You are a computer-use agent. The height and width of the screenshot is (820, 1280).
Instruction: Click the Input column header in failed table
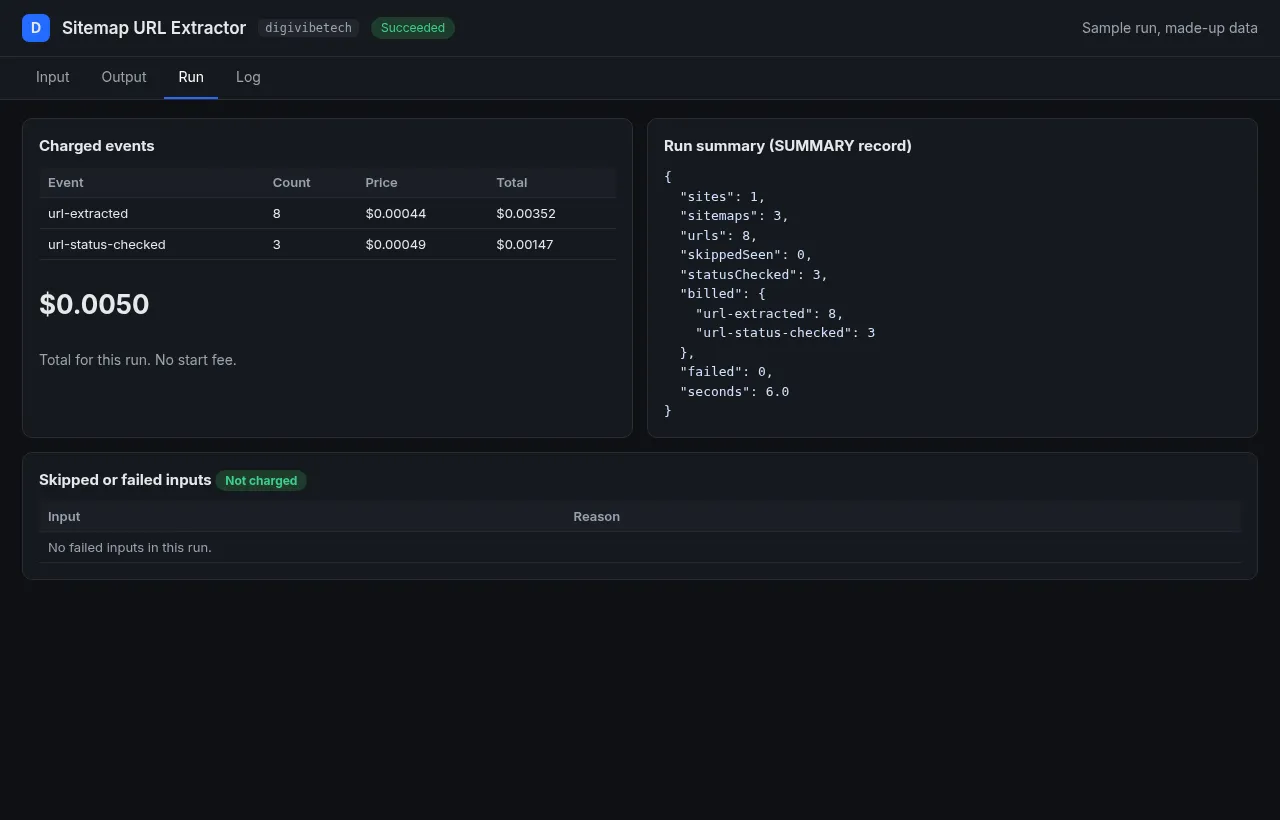(x=64, y=517)
